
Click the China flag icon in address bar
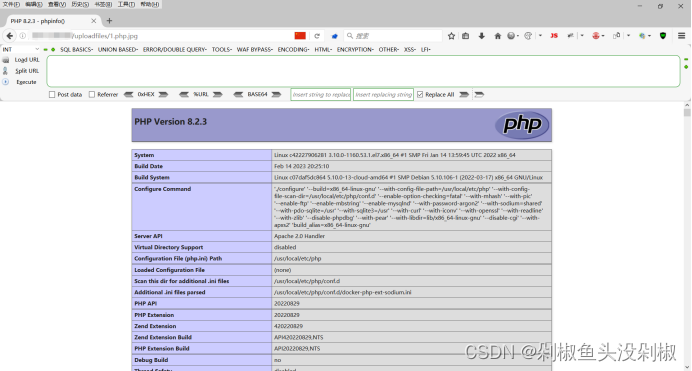[x=300, y=36]
